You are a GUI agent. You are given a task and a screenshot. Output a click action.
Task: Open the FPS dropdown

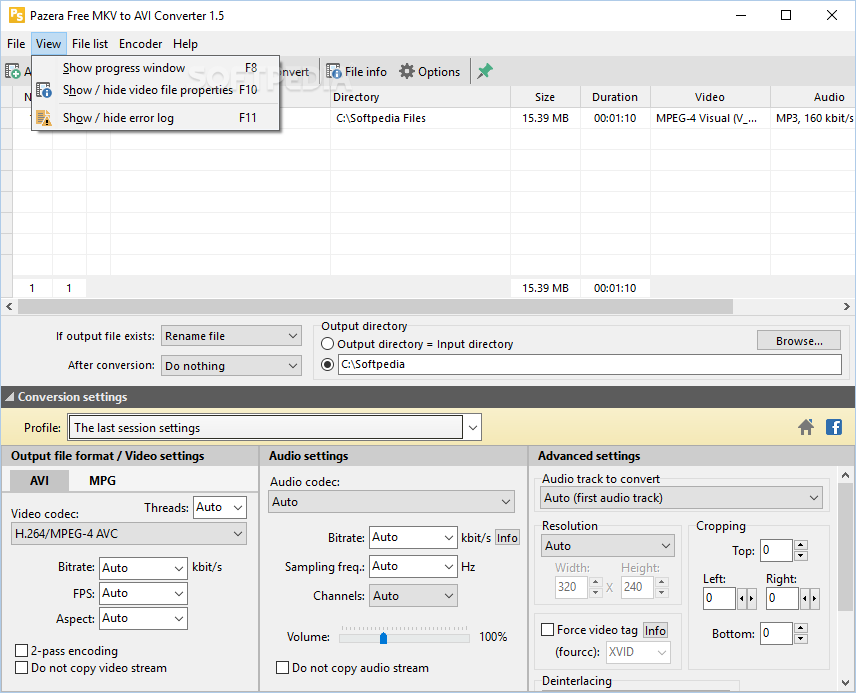coord(144,593)
